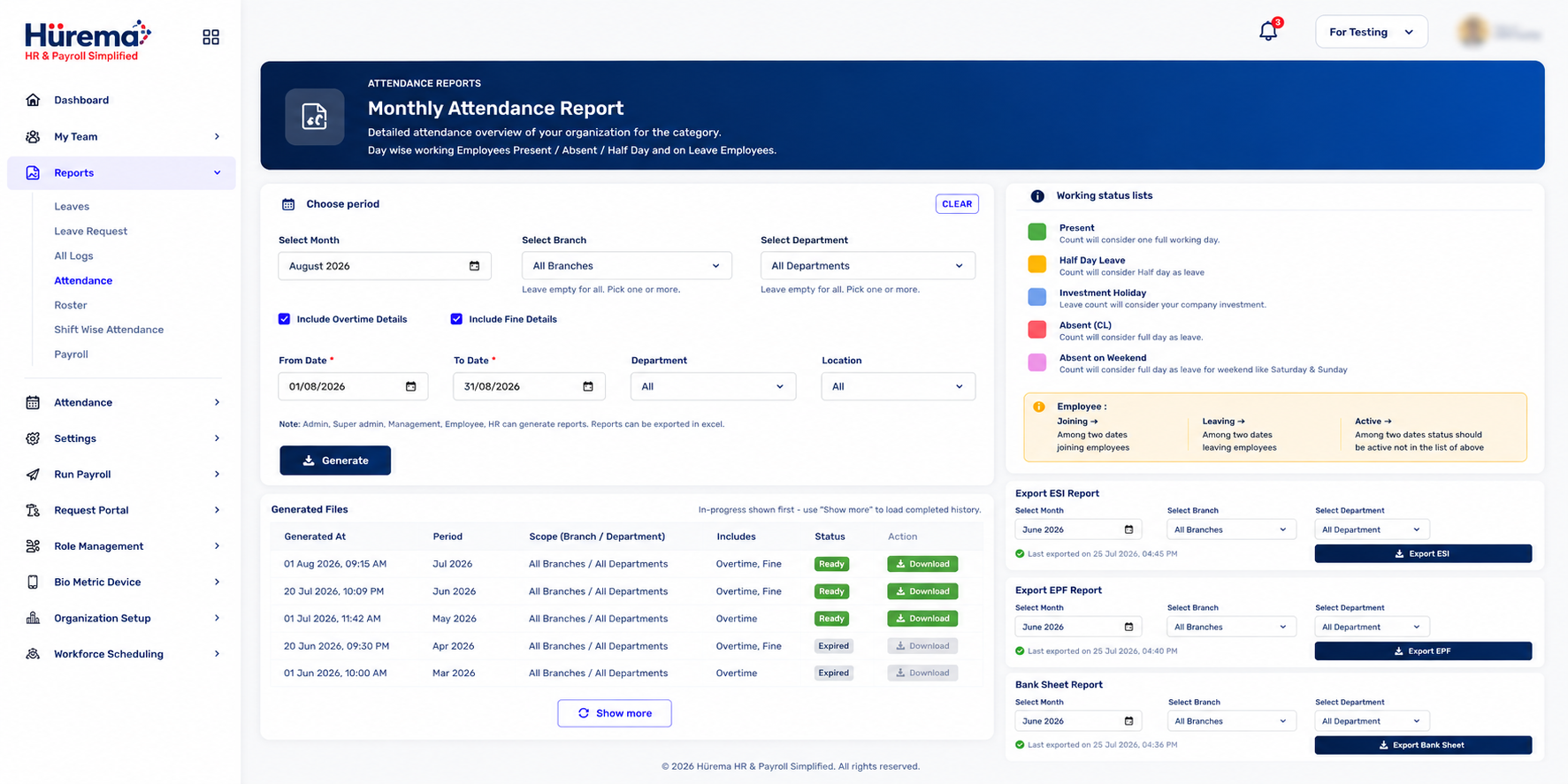Open calendar picker in From Date field
Screen dimensions: 1568x784
pyautogui.click(x=410, y=386)
